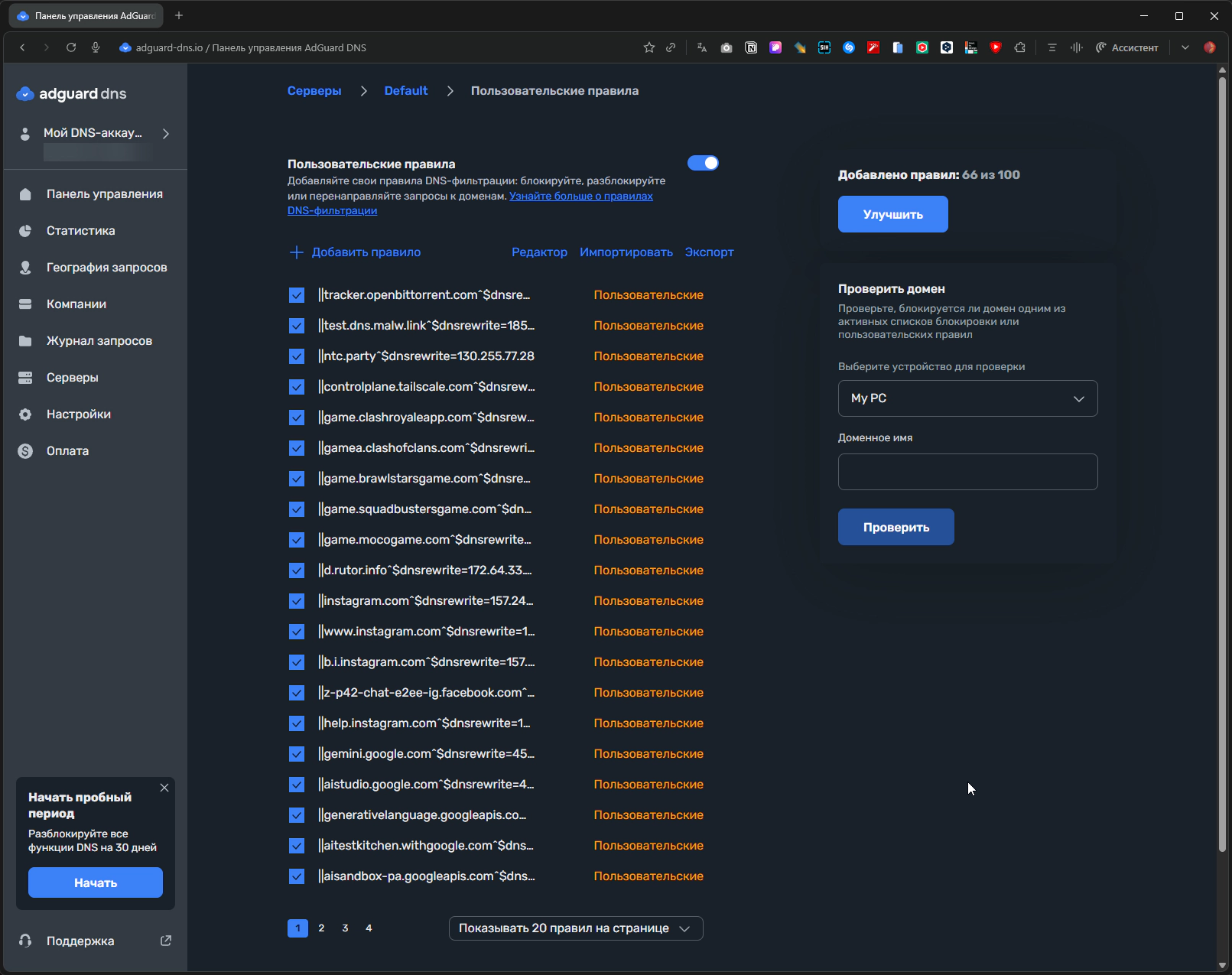The width and height of the screenshot is (1232, 975).
Task: Close the trial period promo card
Action: pyautogui.click(x=164, y=788)
